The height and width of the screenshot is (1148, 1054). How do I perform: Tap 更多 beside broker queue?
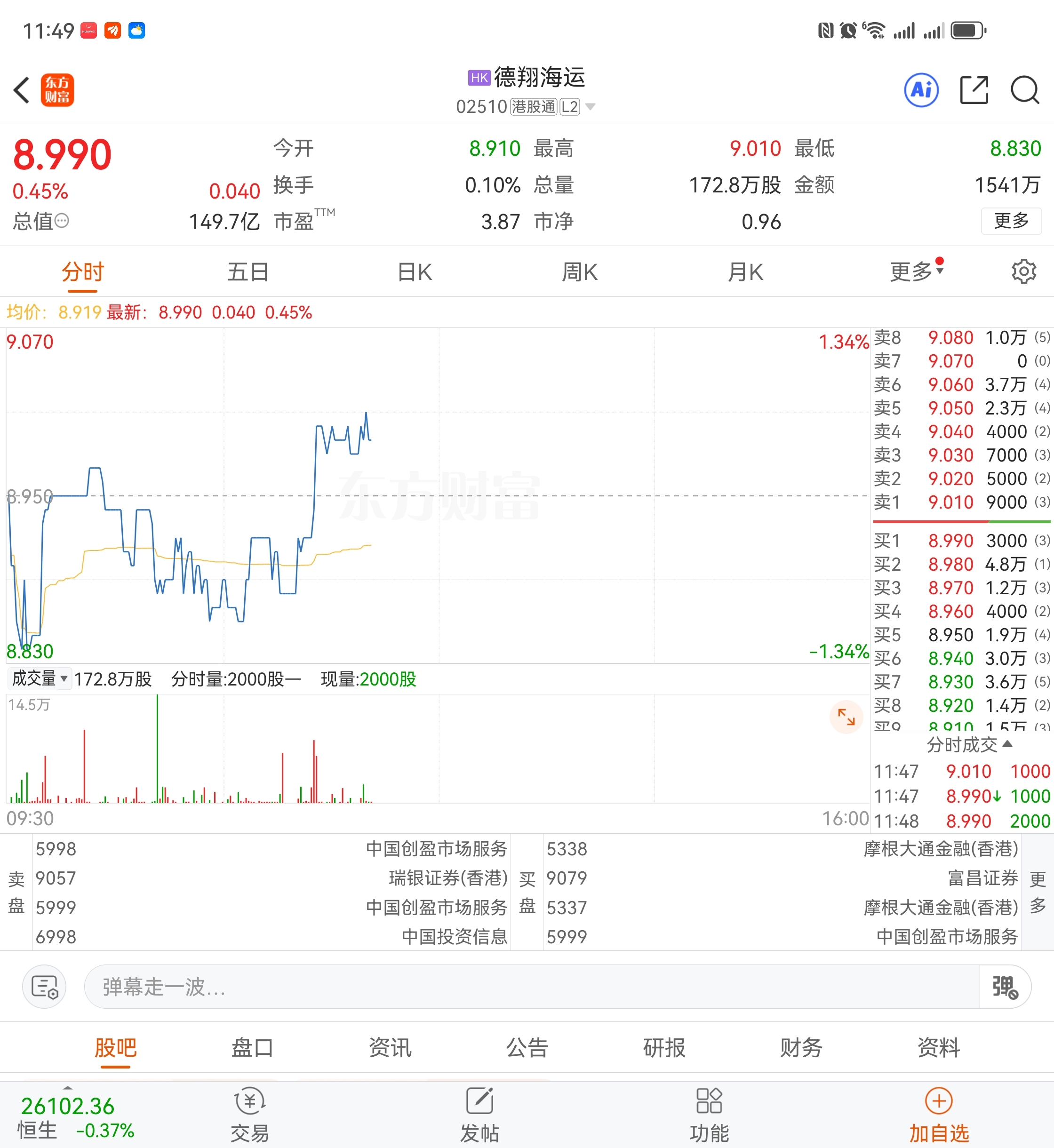click(1038, 892)
